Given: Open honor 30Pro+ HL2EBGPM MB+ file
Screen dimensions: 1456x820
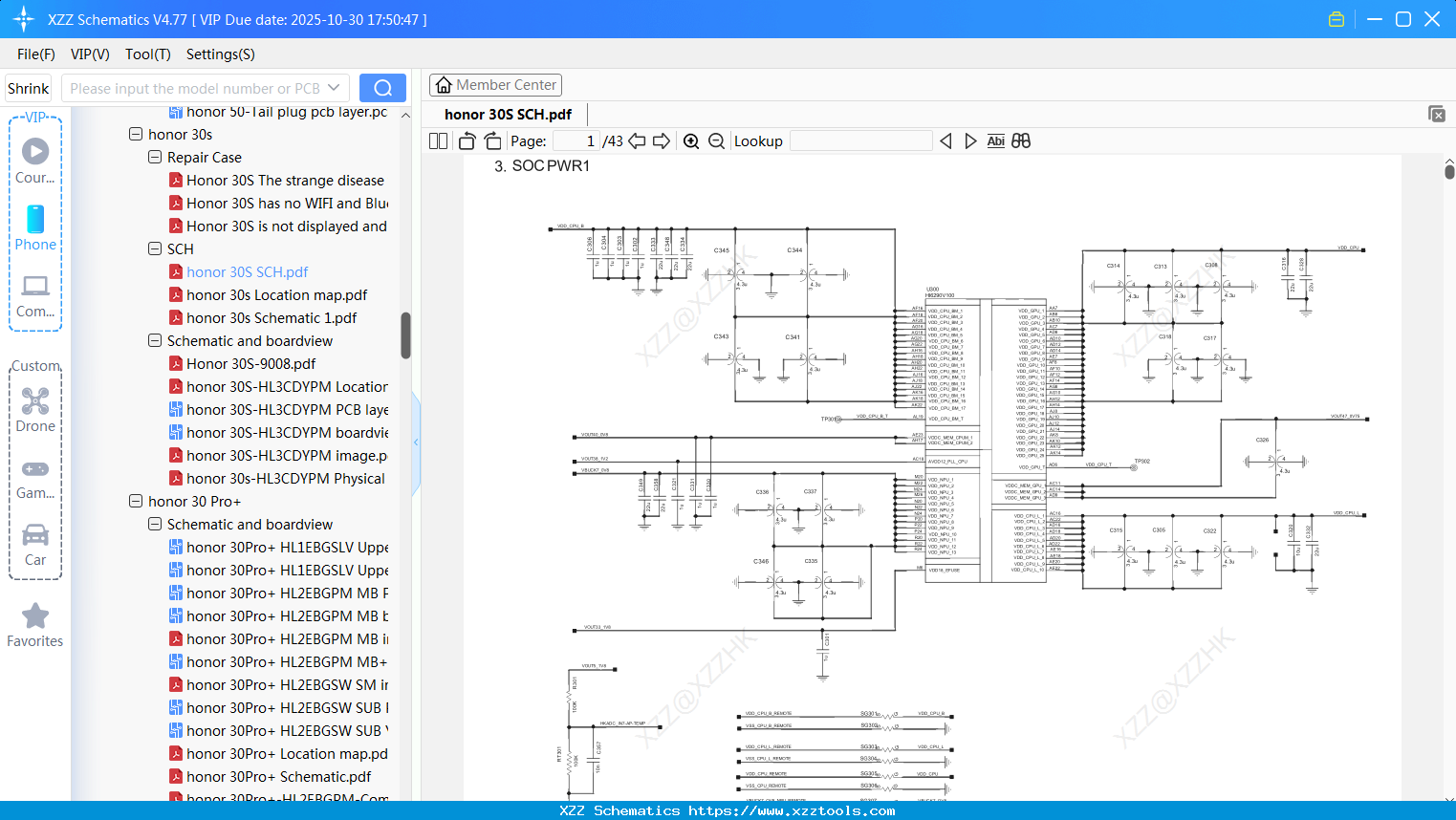Looking at the screenshot, I should point(287,662).
